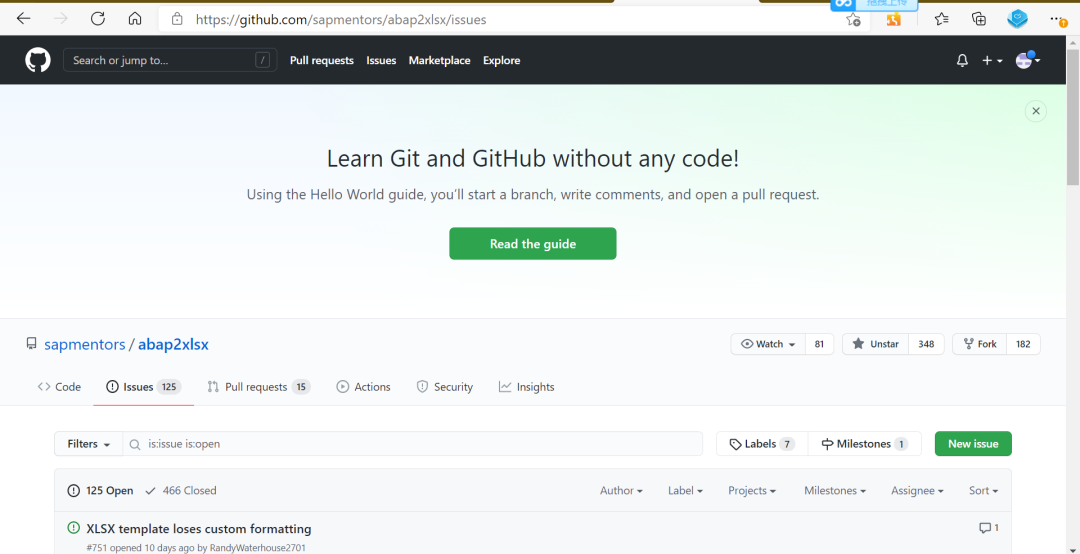The image size is (1080, 554).
Task: Click the GitHub Octocat logo
Action: (x=38, y=60)
